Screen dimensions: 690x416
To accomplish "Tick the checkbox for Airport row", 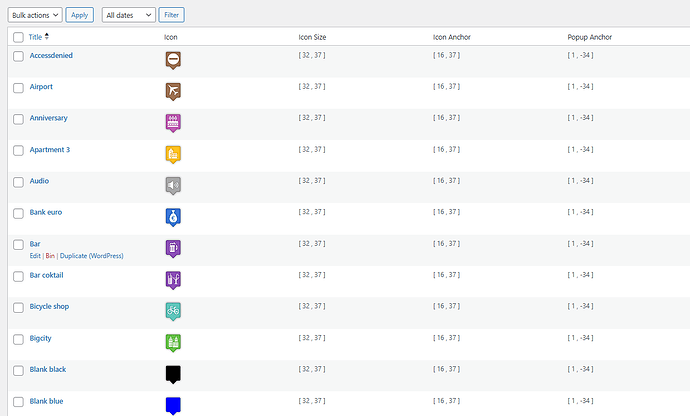I will pyautogui.click(x=18, y=88).
